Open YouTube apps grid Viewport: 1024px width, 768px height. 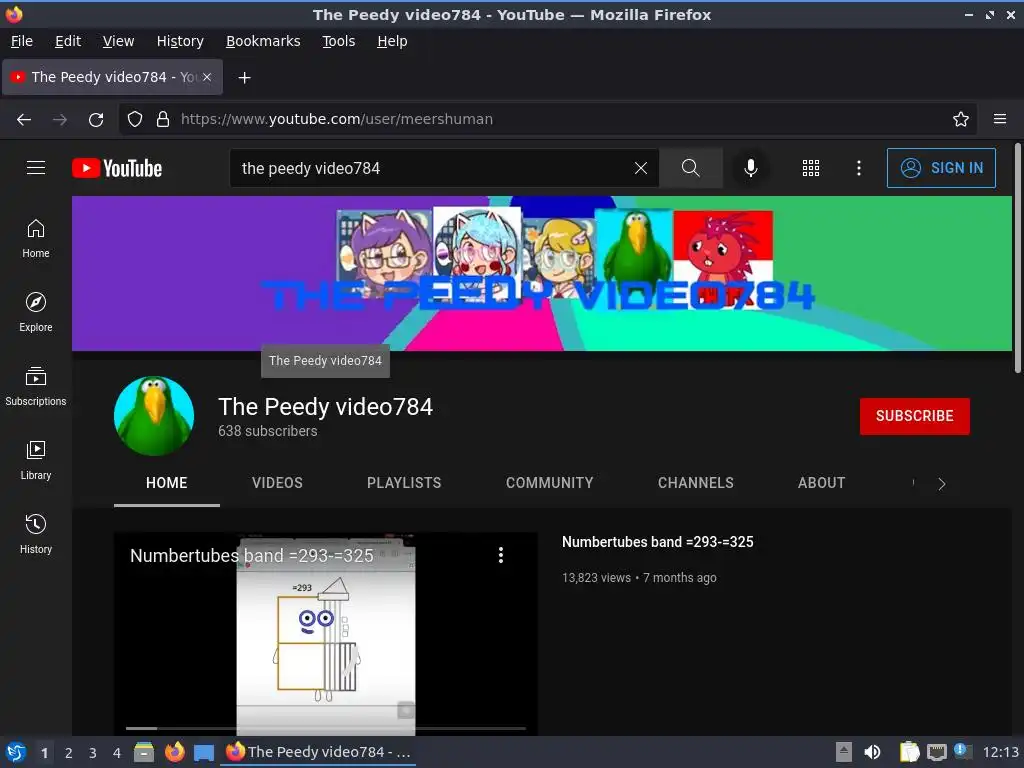[810, 168]
